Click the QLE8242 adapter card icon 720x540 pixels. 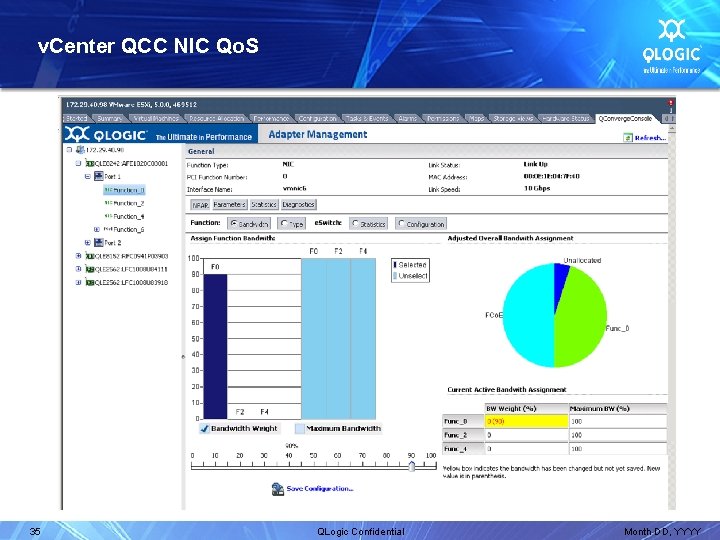coord(90,163)
